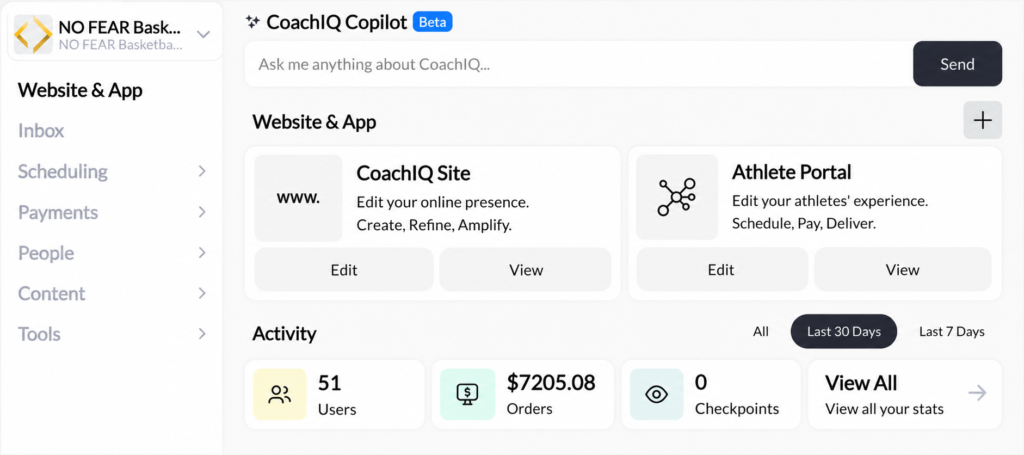Click the Athlete Portal network node icon
The width and height of the screenshot is (1024, 455).
(x=677, y=197)
